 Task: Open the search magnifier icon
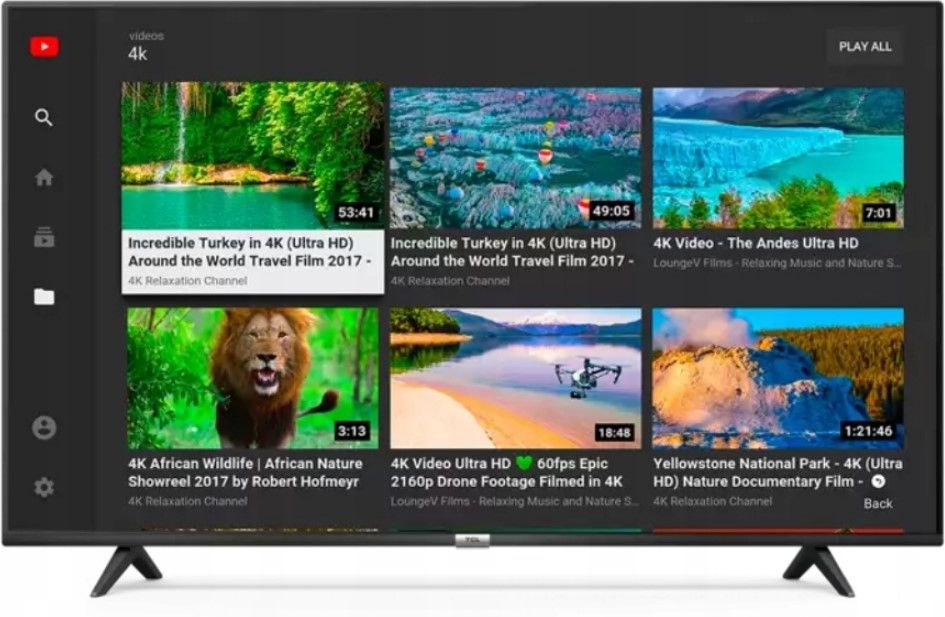click(x=44, y=118)
